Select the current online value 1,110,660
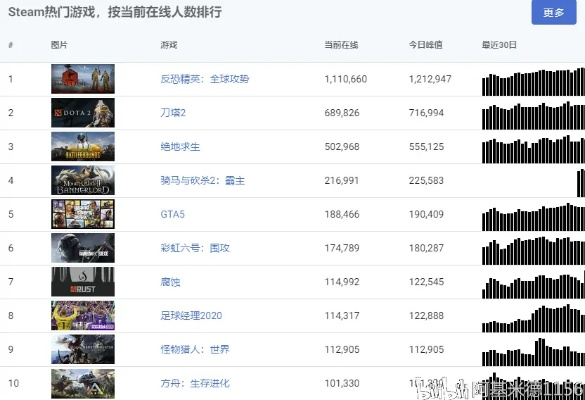Viewport: 585px width, 400px height. pos(346,79)
